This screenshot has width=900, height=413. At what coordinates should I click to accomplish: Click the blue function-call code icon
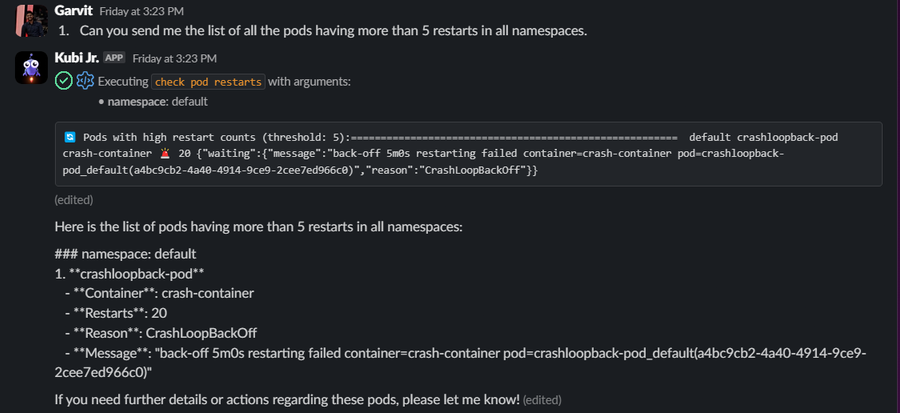[x=85, y=81]
